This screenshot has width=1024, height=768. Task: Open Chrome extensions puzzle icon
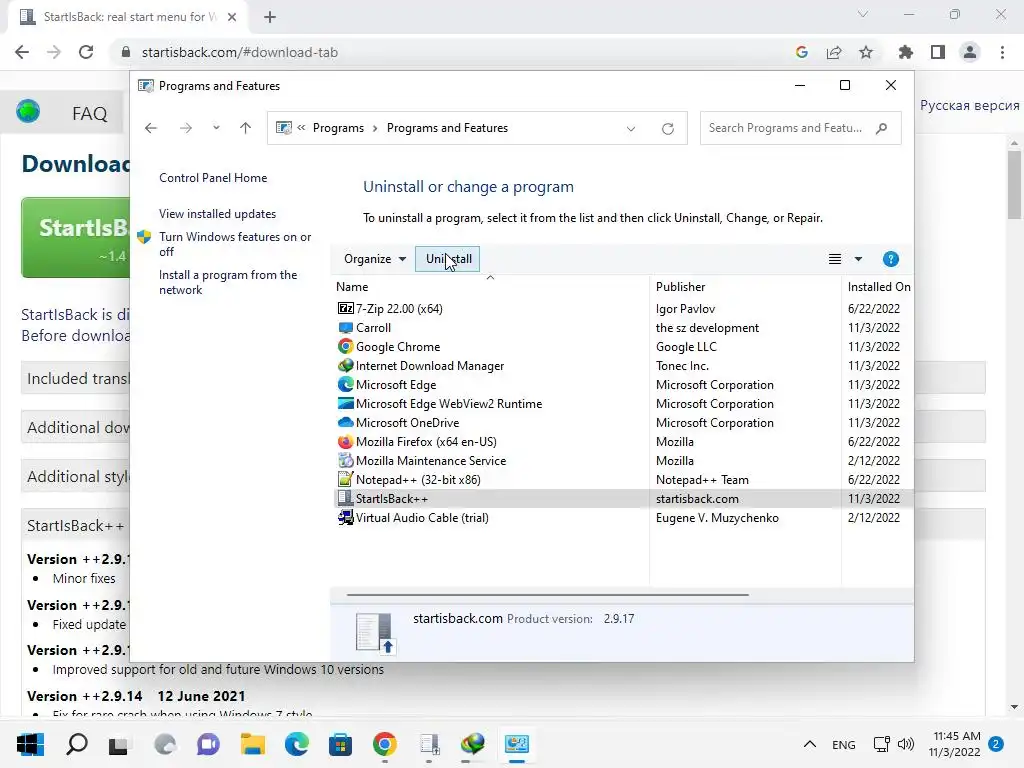pos(905,52)
